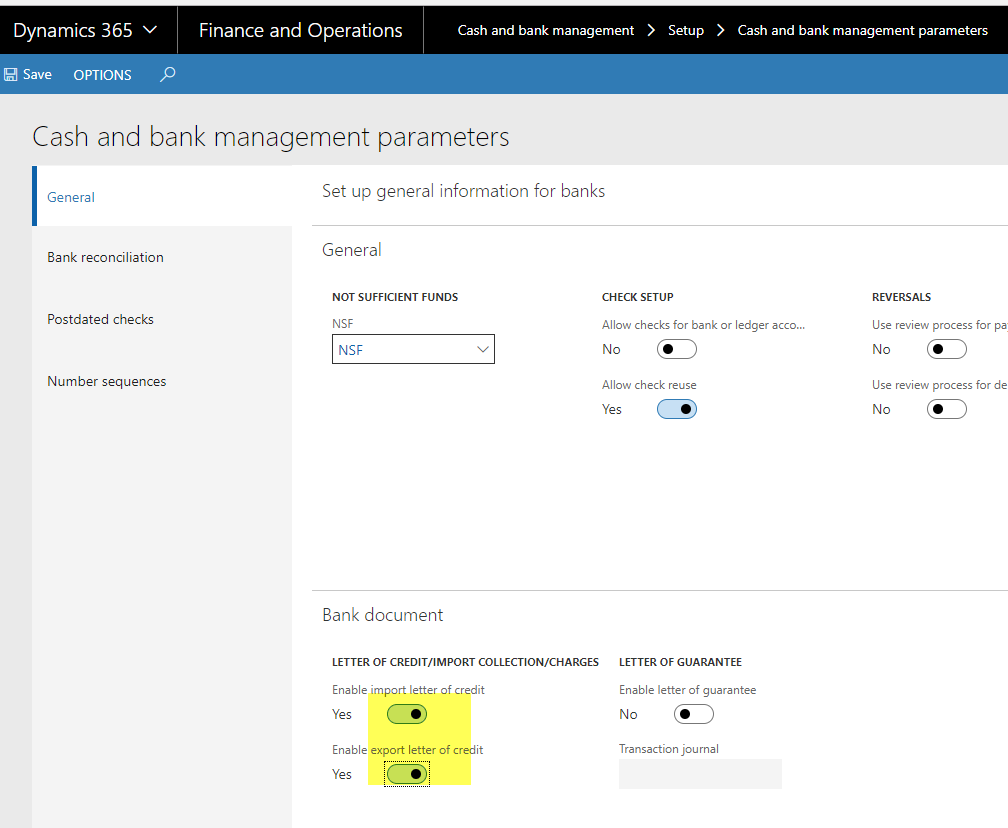
Task: Click the Save disk icon
Action: click(11, 75)
